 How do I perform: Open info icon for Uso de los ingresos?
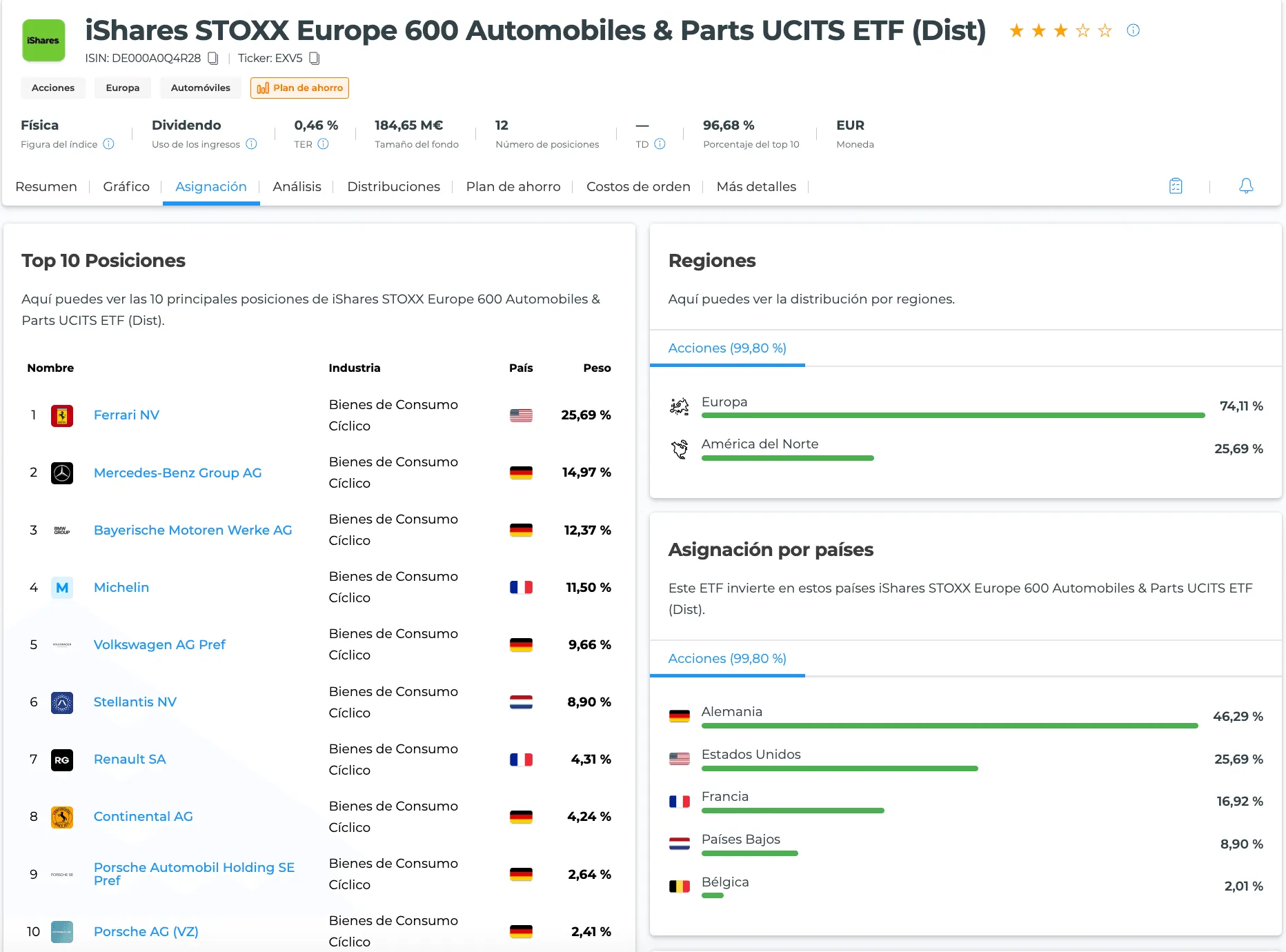point(251,144)
